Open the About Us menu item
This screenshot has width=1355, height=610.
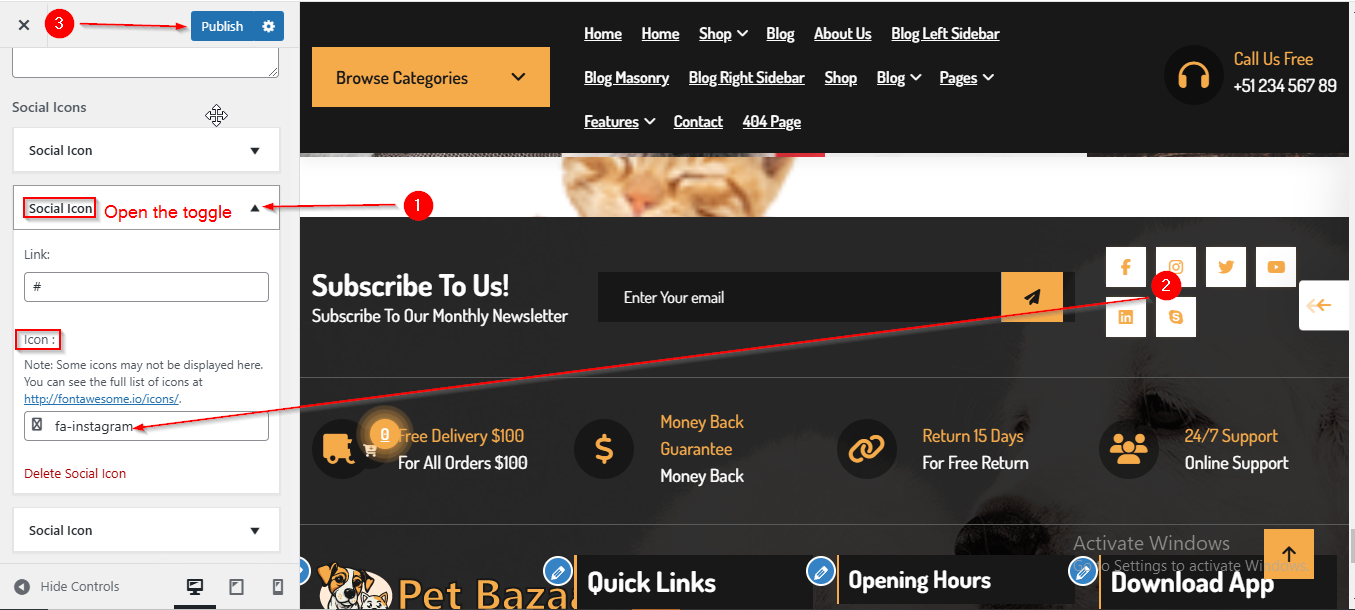(x=842, y=34)
